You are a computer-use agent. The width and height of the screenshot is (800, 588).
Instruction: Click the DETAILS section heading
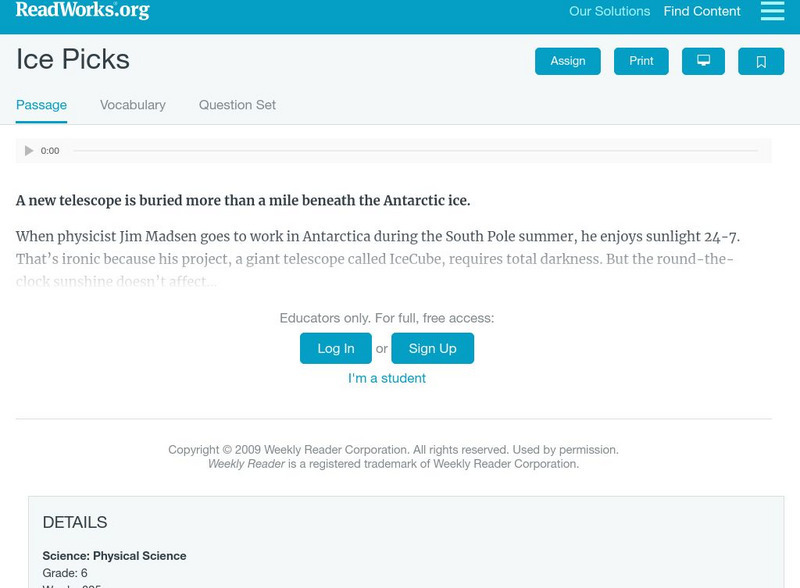click(x=75, y=522)
